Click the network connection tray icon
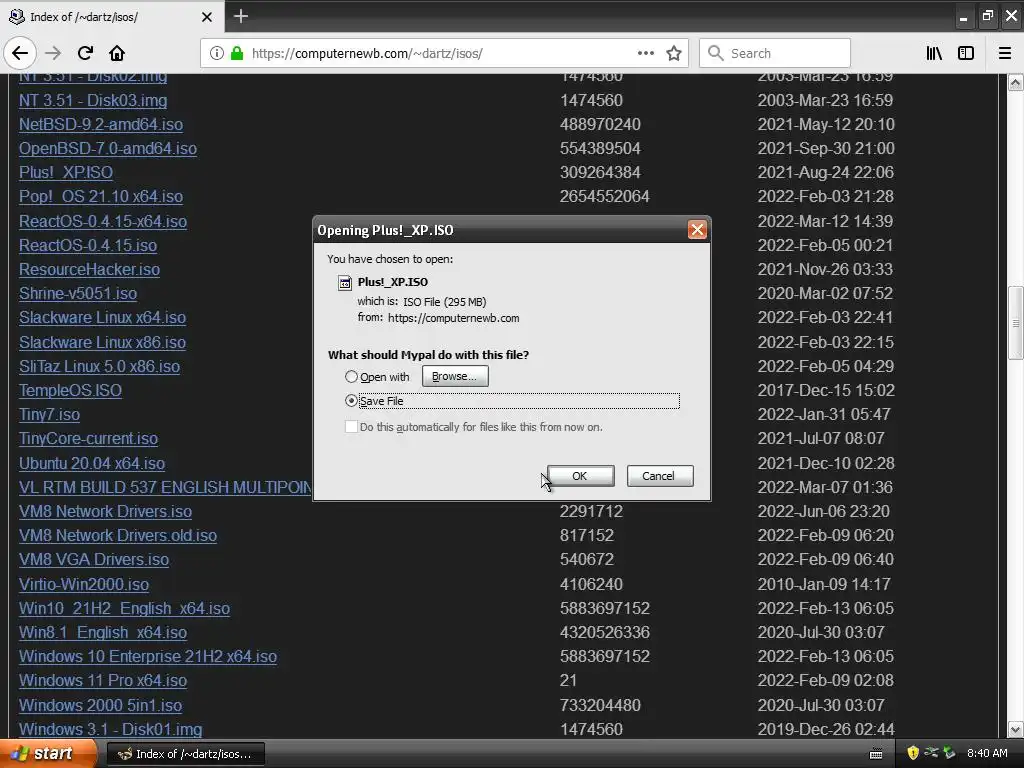This screenshot has width=1024, height=768. point(931,753)
